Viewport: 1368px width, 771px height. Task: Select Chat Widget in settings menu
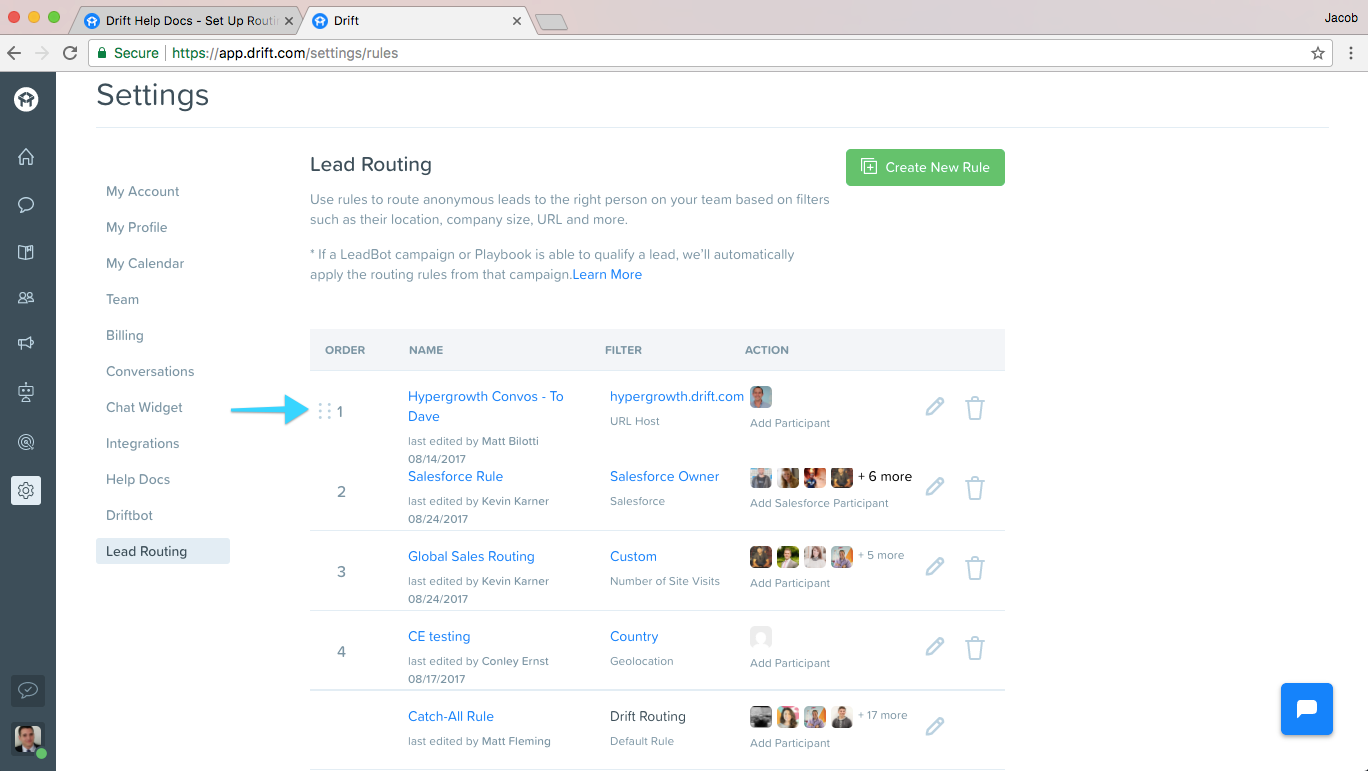(x=144, y=407)
